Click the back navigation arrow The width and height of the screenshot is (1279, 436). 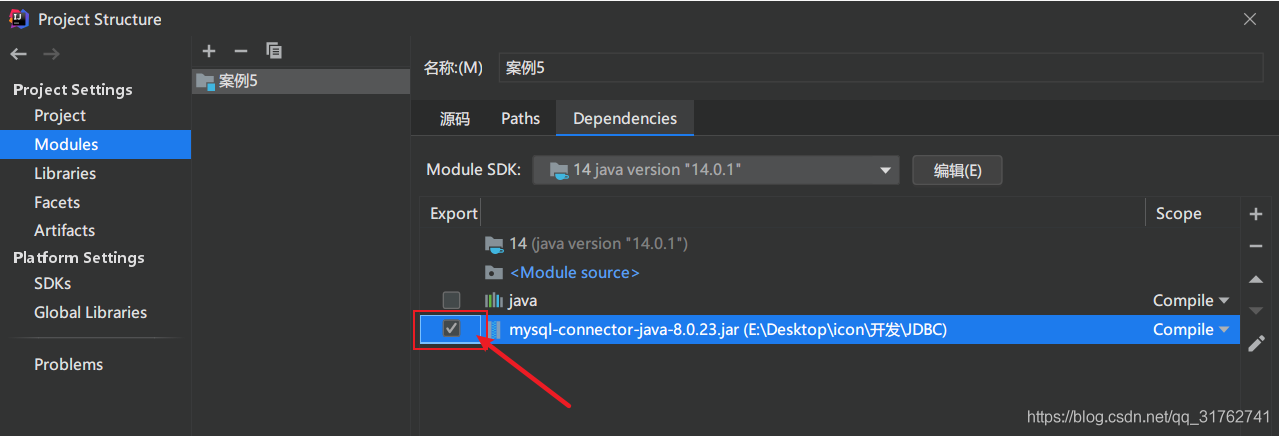pos(19,54)
